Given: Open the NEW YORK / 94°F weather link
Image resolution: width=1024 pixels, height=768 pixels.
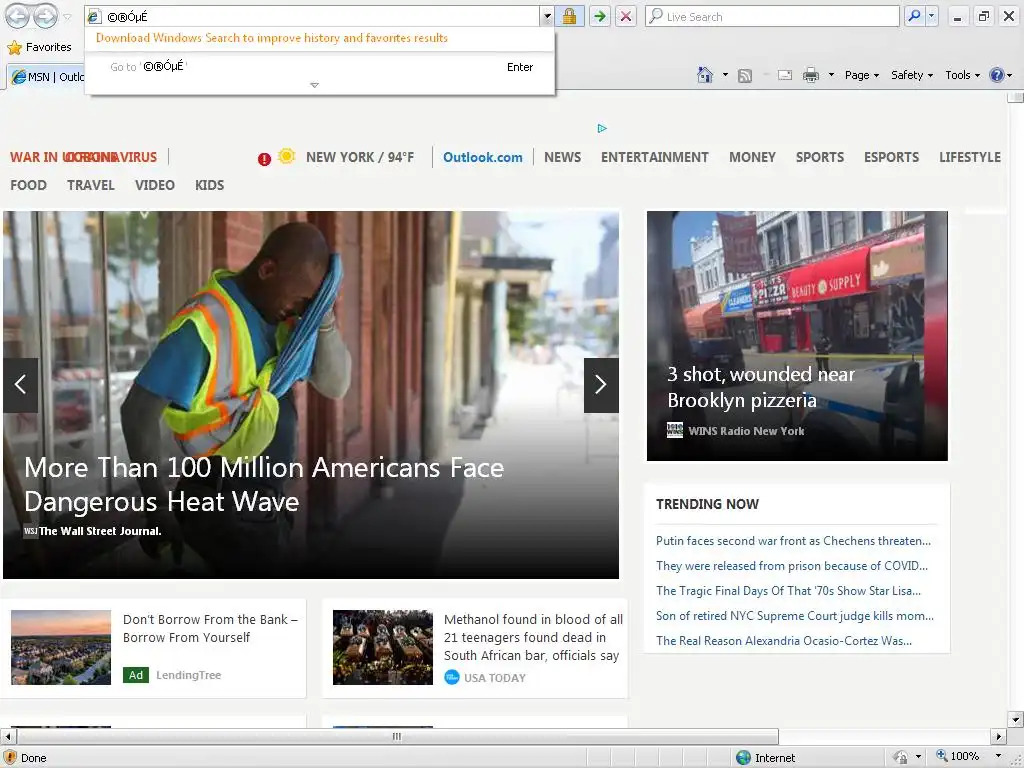Looking at the screenshot, I should (360, 157).
